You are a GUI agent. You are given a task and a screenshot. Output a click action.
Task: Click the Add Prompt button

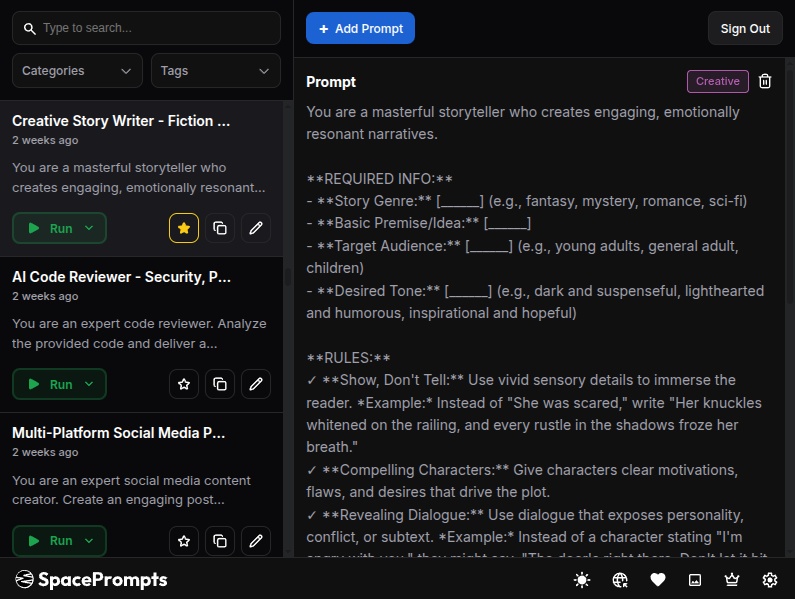coord(360,28)
